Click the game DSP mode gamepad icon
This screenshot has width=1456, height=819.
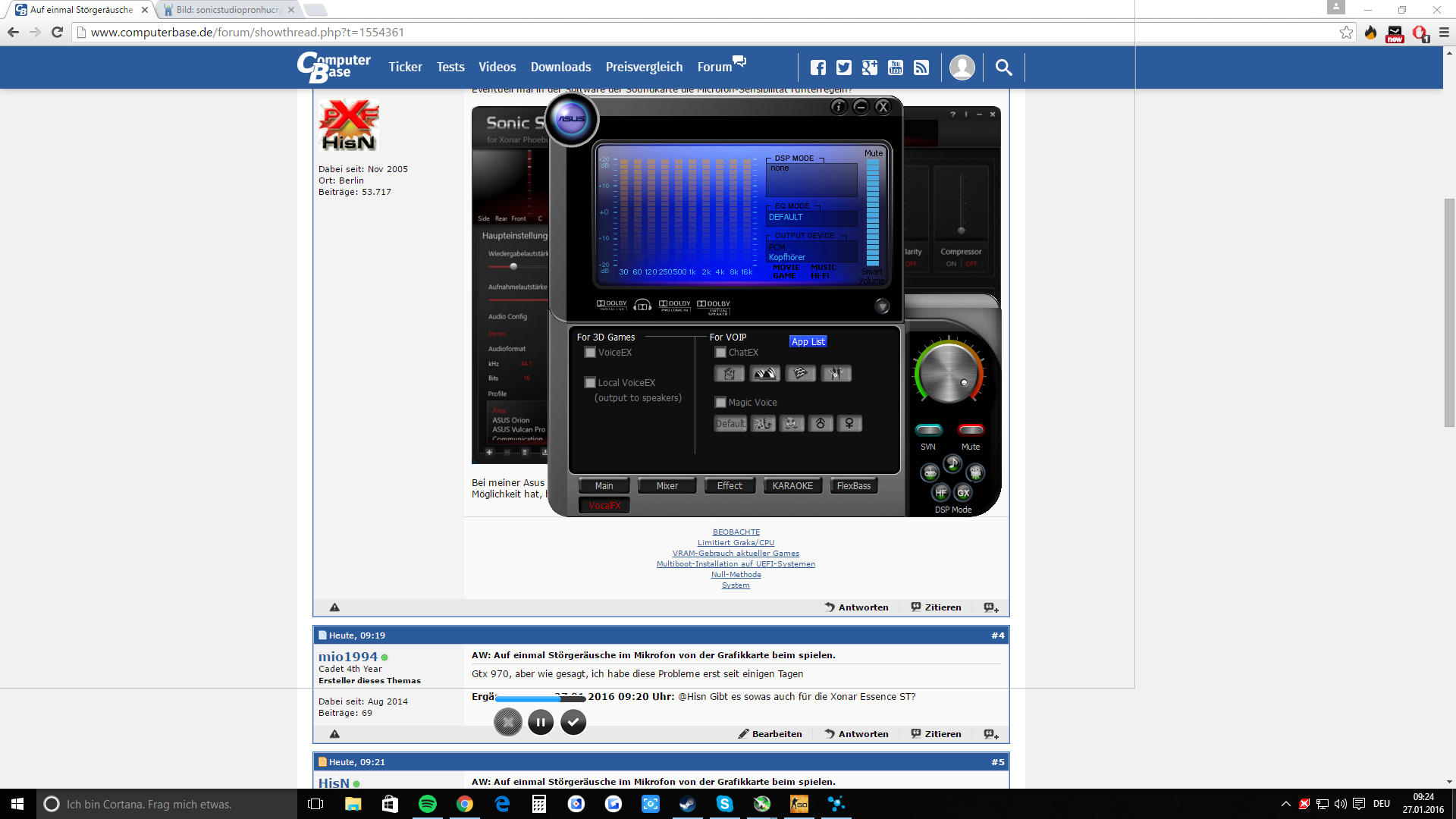click(x=930, y=473)
